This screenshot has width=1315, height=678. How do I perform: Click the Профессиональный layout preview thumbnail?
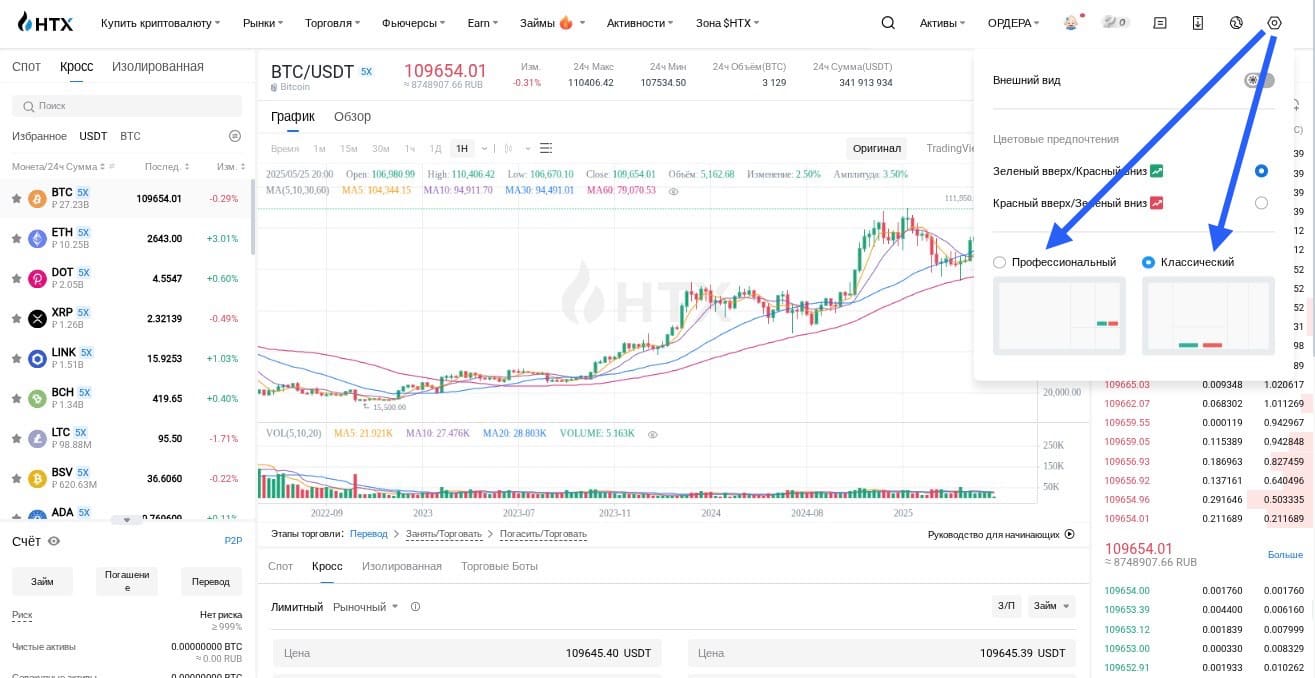1059,316
